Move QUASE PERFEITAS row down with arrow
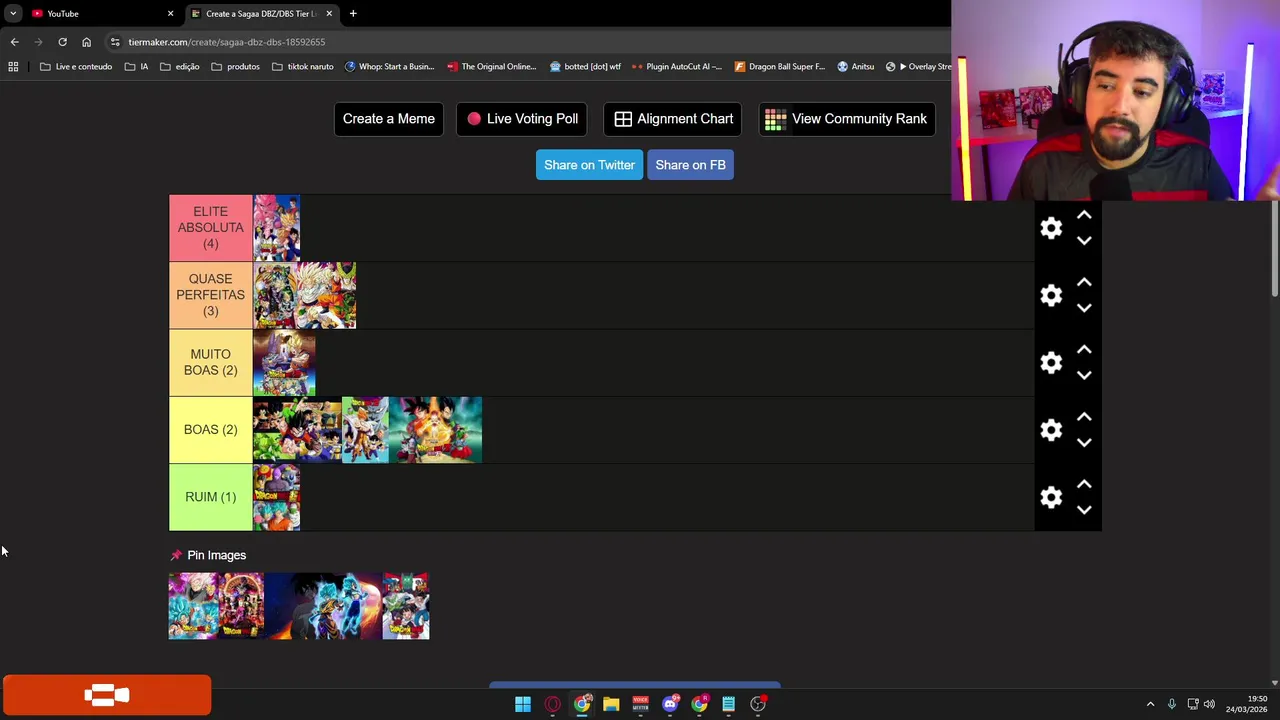 coord(1084,308)
